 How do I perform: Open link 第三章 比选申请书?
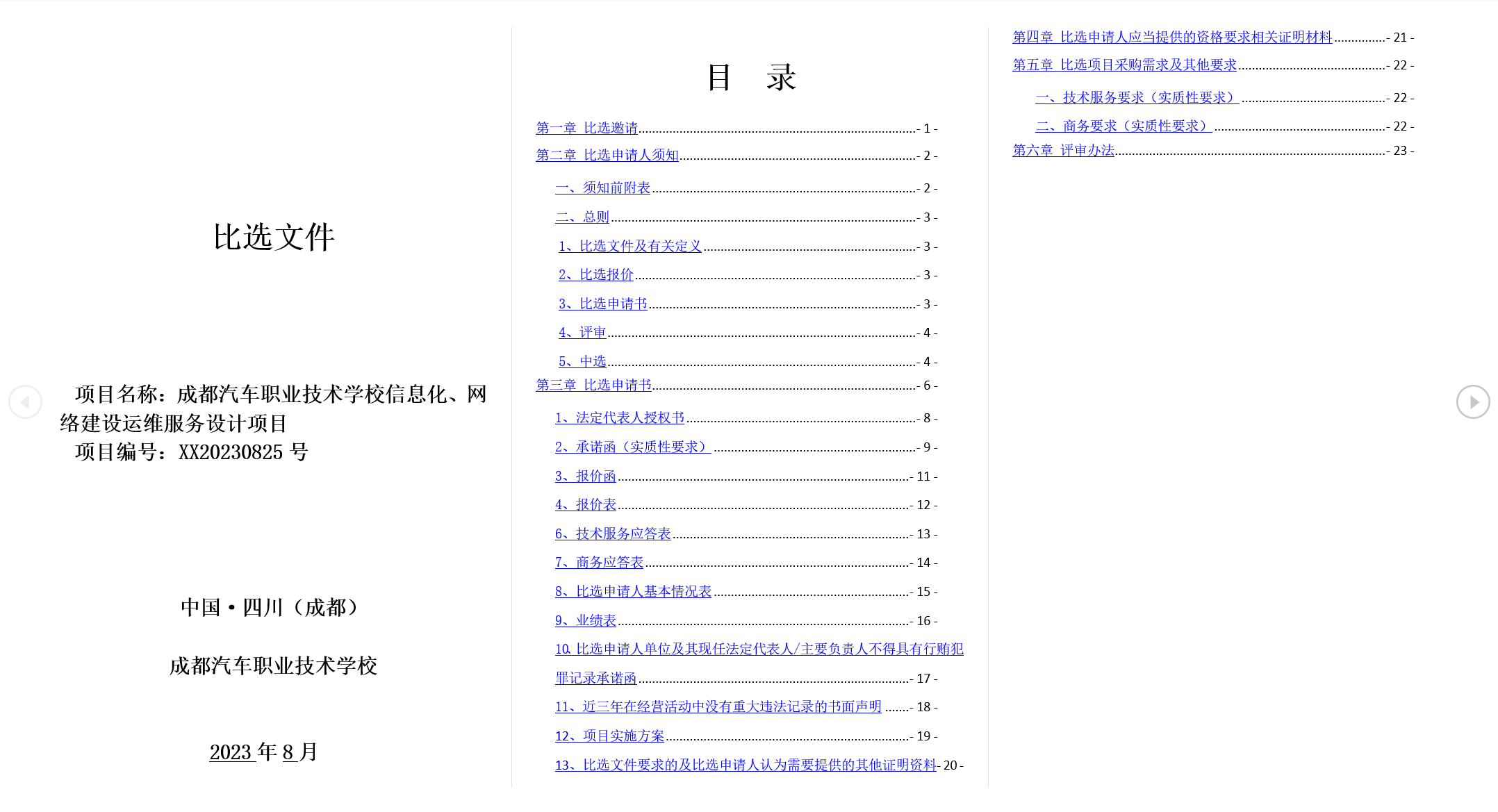pyautogui.click(x=594, y=385)
